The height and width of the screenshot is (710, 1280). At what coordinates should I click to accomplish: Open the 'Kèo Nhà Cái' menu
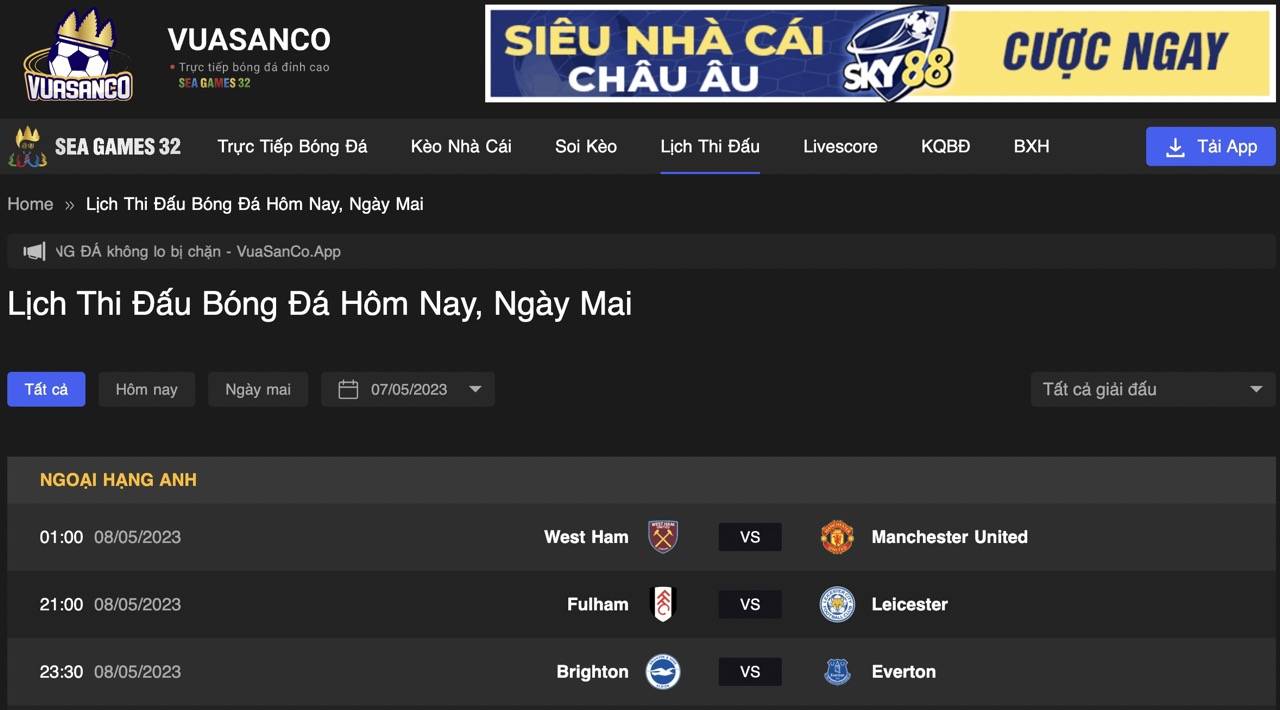point(461,146)
